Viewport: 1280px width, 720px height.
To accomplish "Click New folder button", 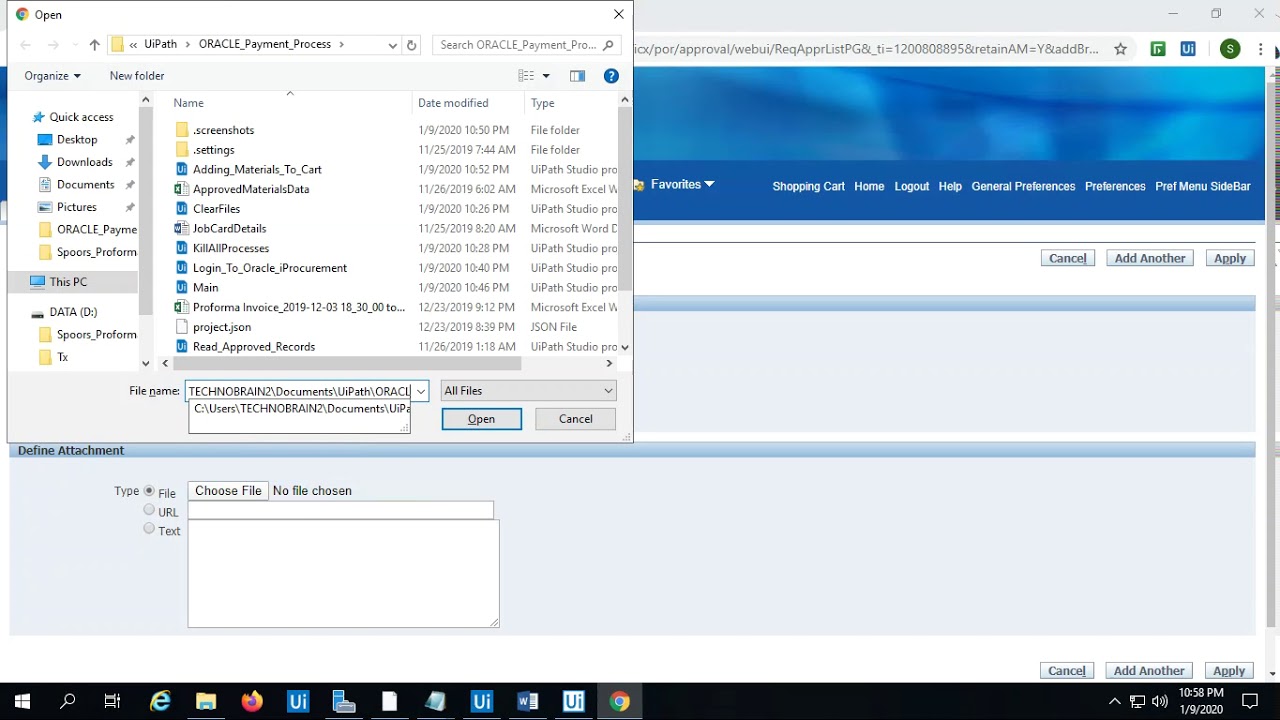I will [137, 76].
